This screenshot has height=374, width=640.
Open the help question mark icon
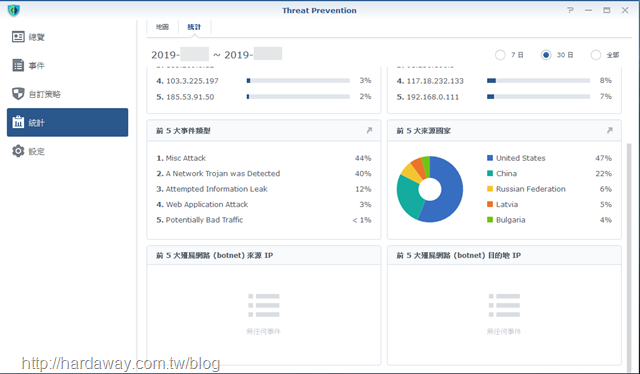[x=570, y=10]
